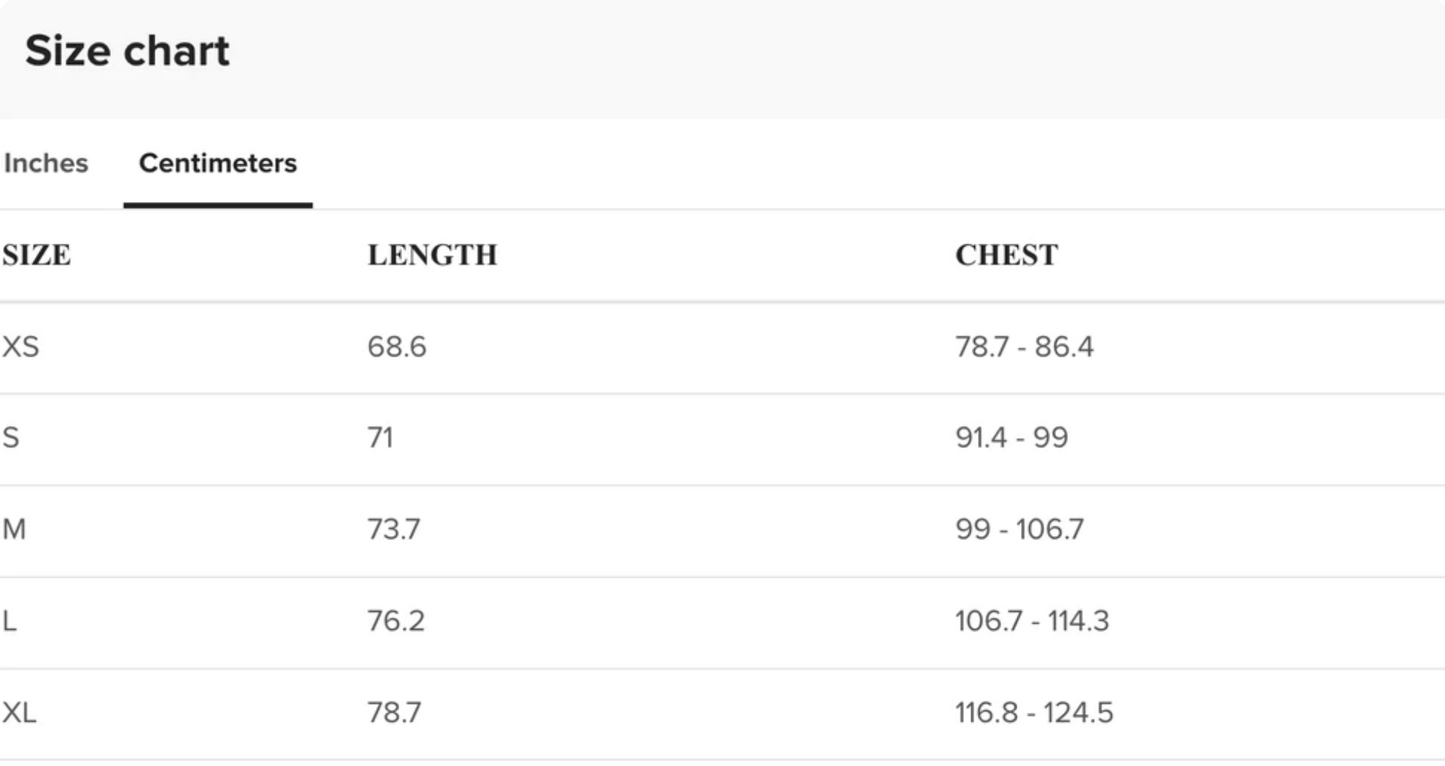Screen dimensions: 1445x766
Task: Click the L length value 76.2
Action: tap(396, 622)
